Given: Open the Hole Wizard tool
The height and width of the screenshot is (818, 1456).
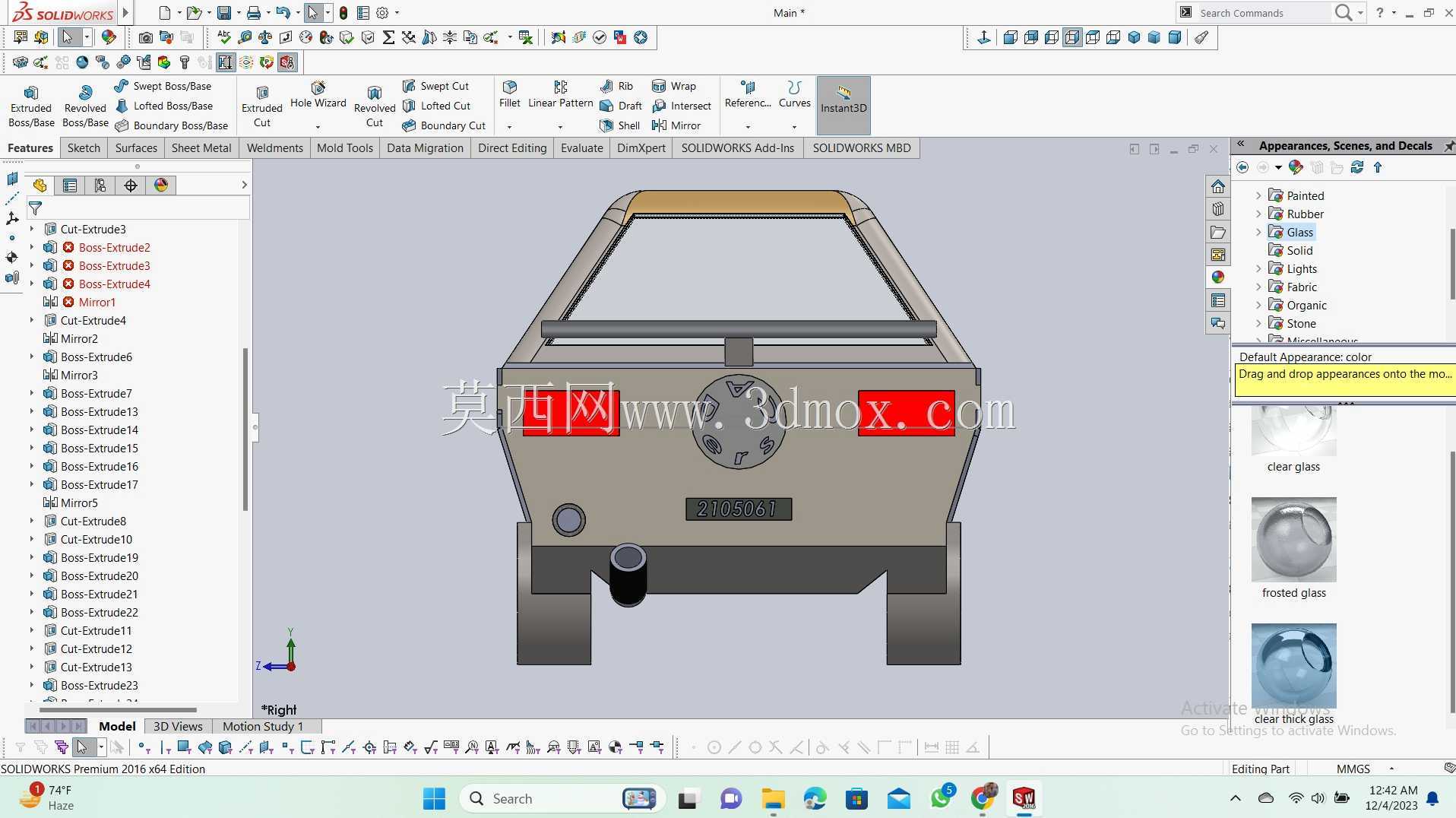Looking at the screenshot, I should 318,95.
